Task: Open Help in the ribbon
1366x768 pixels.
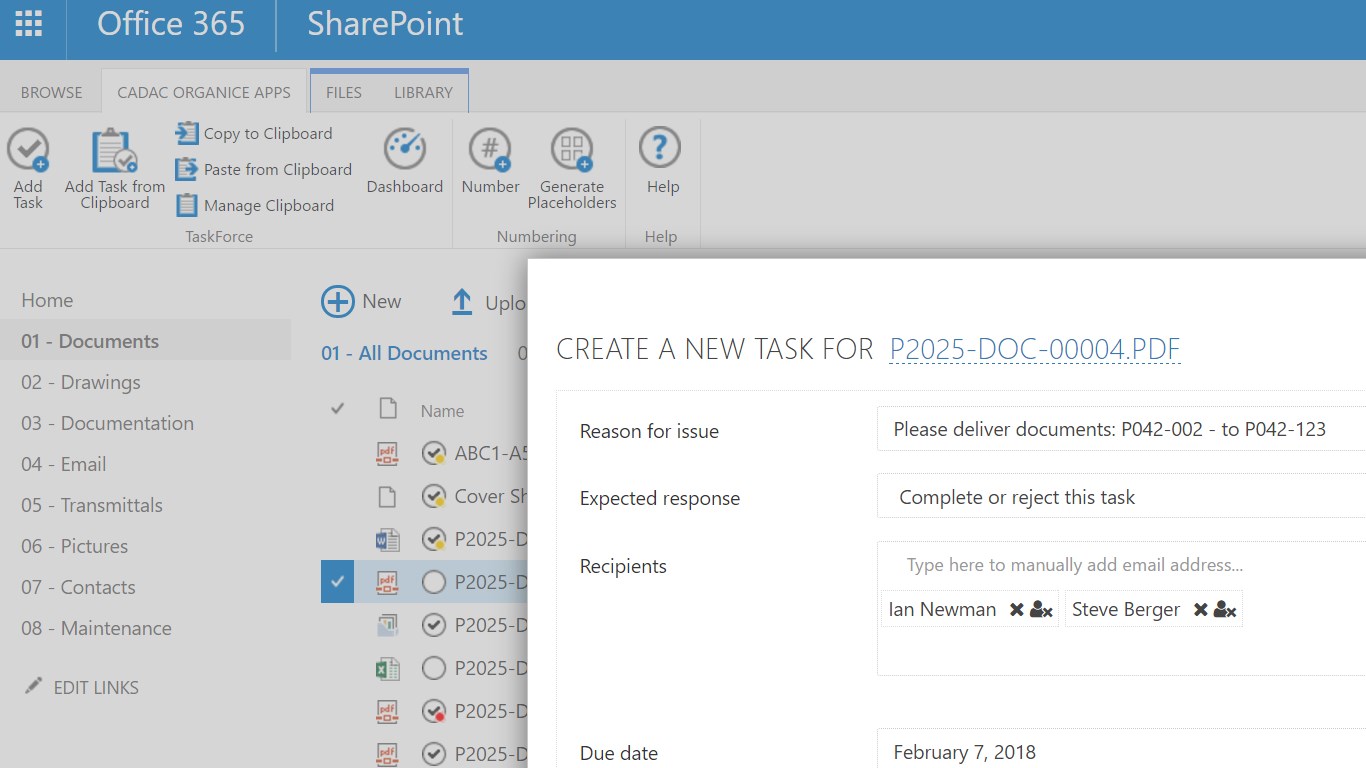Action: [660, 151]
